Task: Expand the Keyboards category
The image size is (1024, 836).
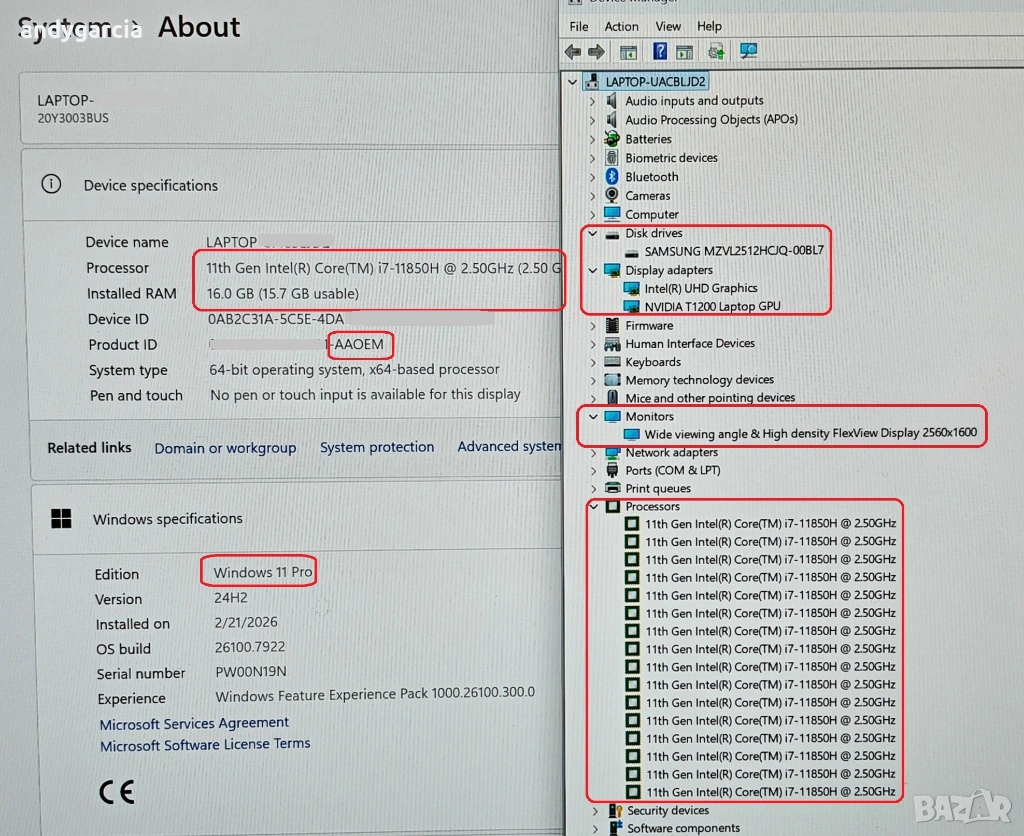Action: (x=592, y=363)
